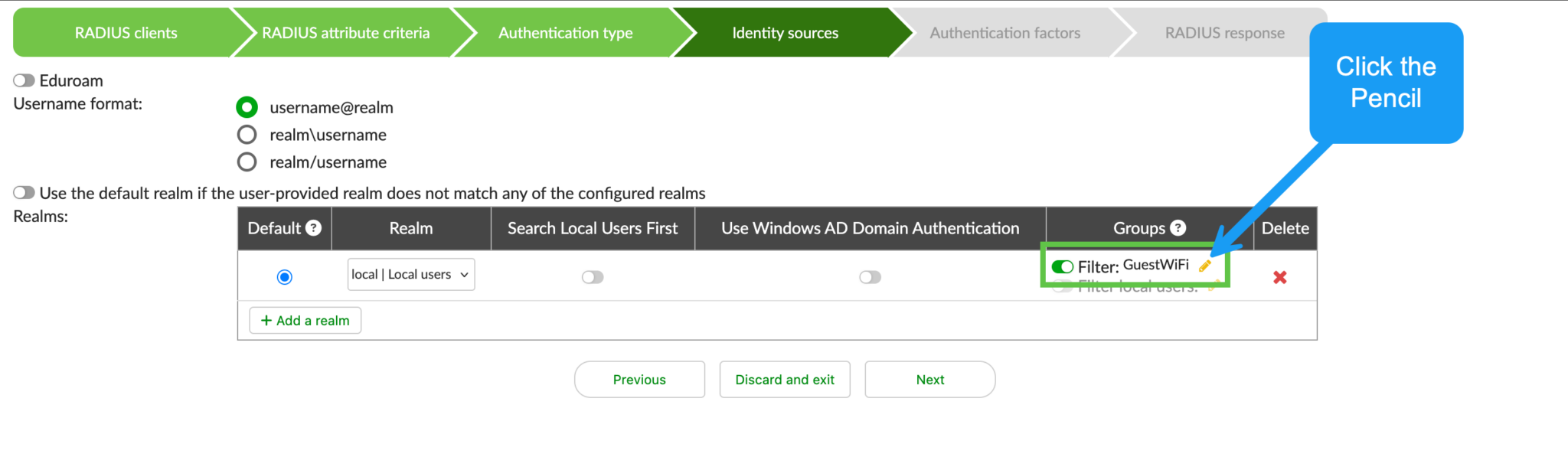Select realm/username format radio button
Screen dimensions: 1568x457
tap(247, 162)
